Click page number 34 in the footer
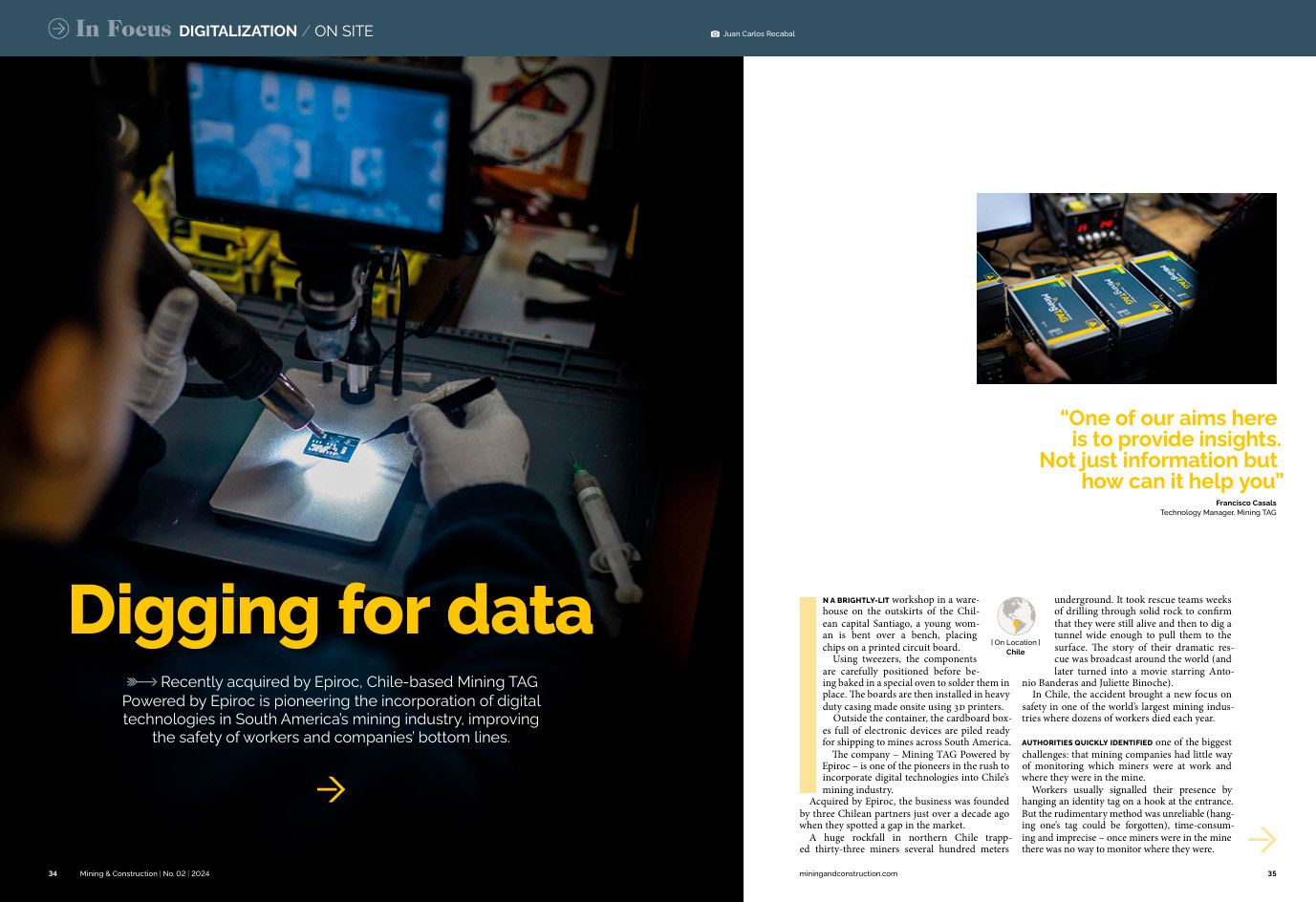1316x902 pixels. pos(53,873)
